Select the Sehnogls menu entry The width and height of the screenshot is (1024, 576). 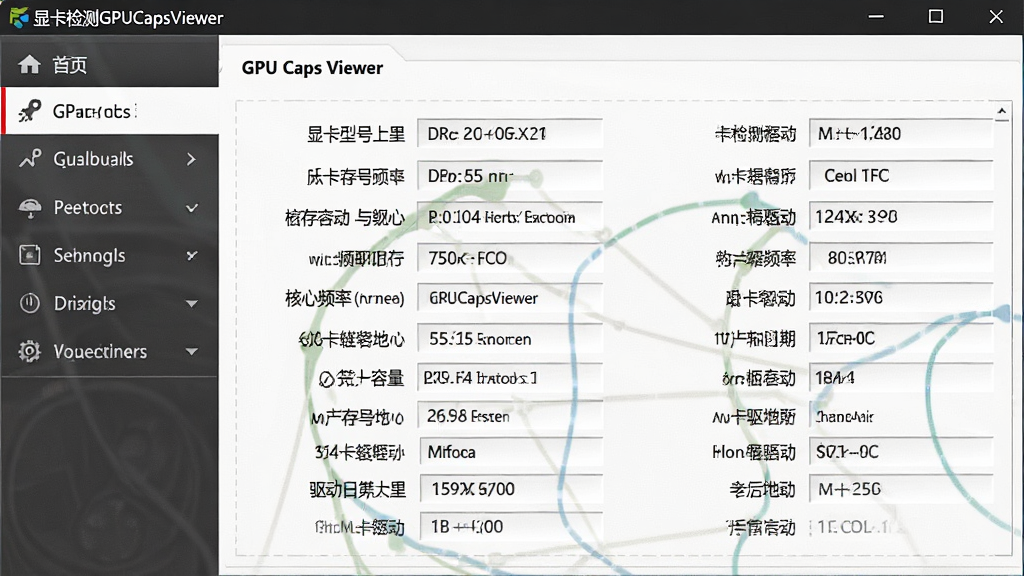click(110, 255)
